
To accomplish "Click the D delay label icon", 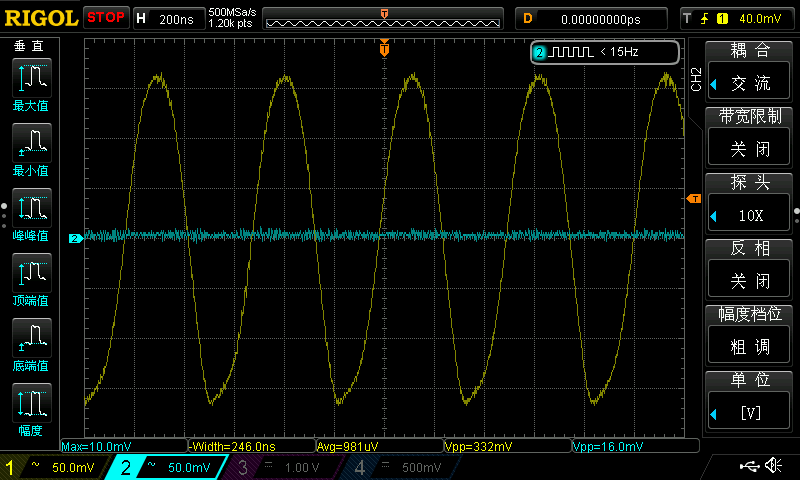I will coord(528,19).
